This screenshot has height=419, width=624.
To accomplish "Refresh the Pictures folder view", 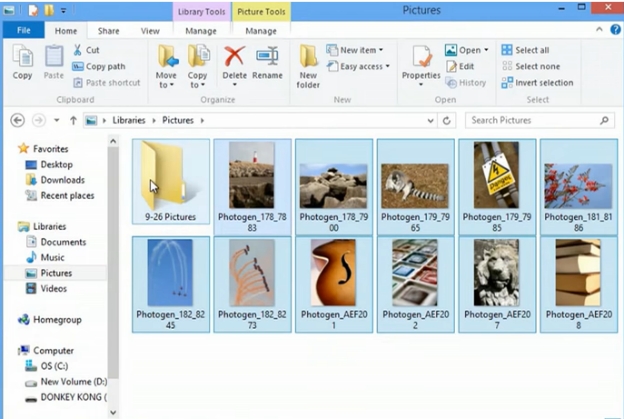I will (447, 120).
